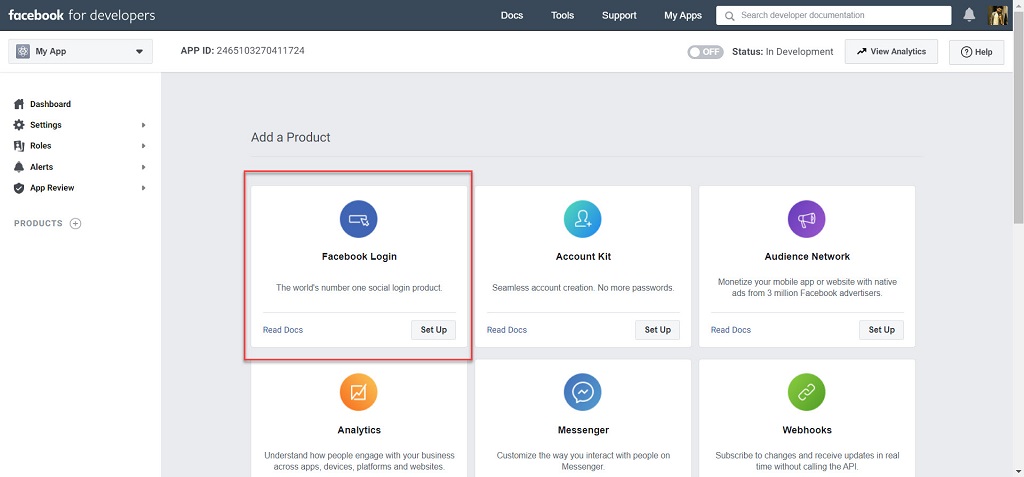This screenshot has height=477, width=1024.
Task: Click the Webhooks link icon
Action: (807, 392)
